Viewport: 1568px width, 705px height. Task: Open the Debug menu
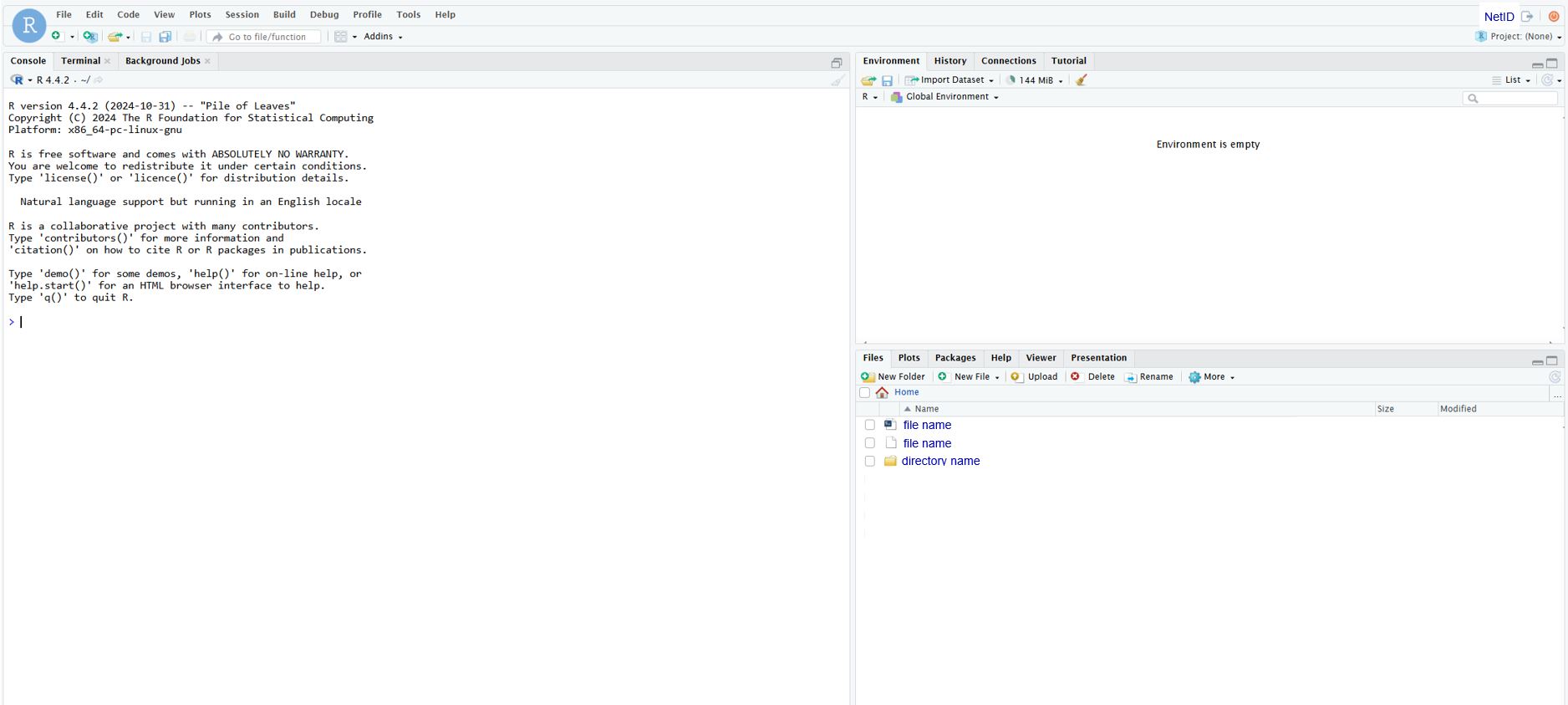click(x=324, y=14)
